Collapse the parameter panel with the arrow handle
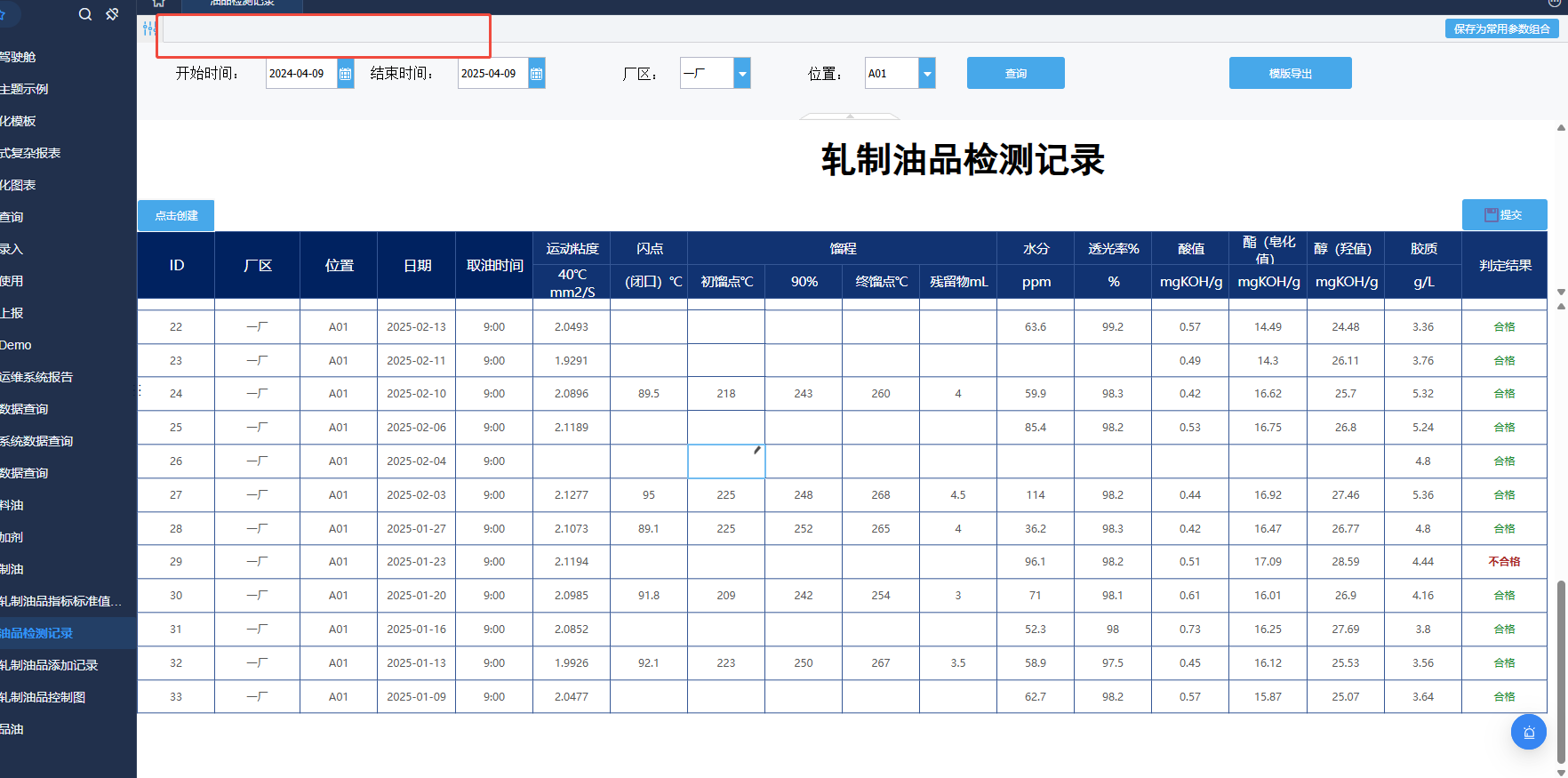 [850, 116]
